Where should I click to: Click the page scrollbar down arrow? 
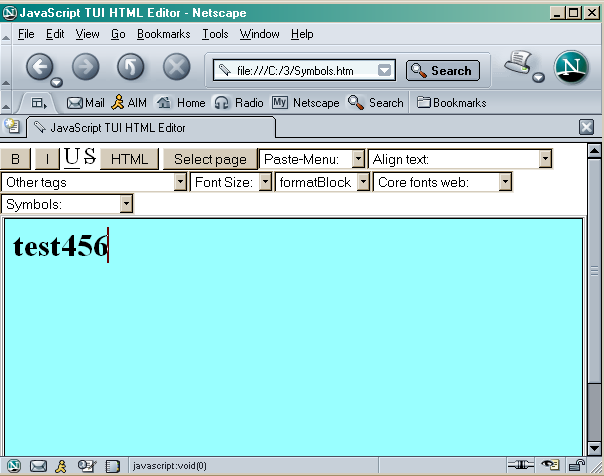594,448
